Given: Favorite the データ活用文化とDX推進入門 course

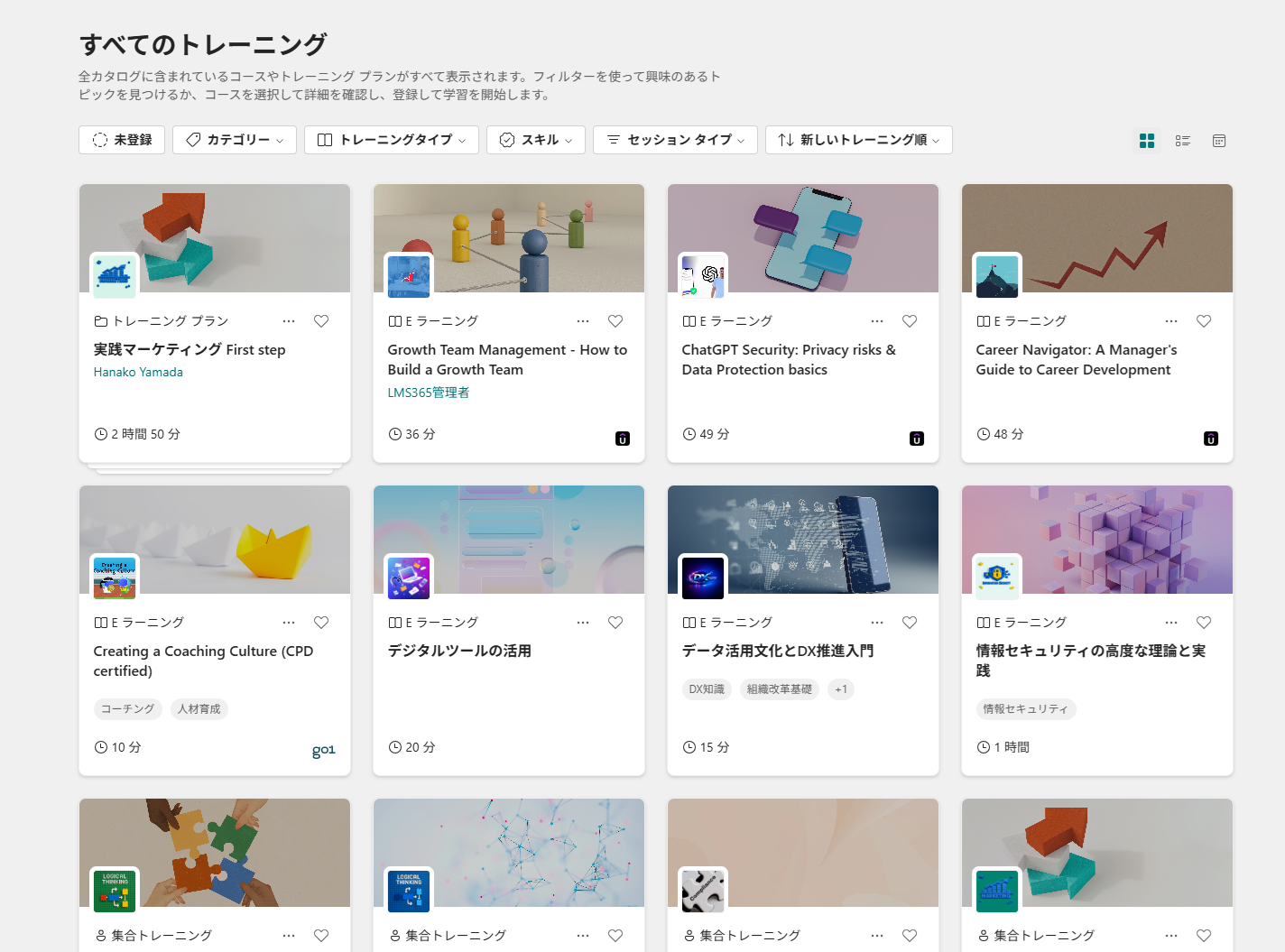Looking at the screenshot, I should tap(910, 623).
